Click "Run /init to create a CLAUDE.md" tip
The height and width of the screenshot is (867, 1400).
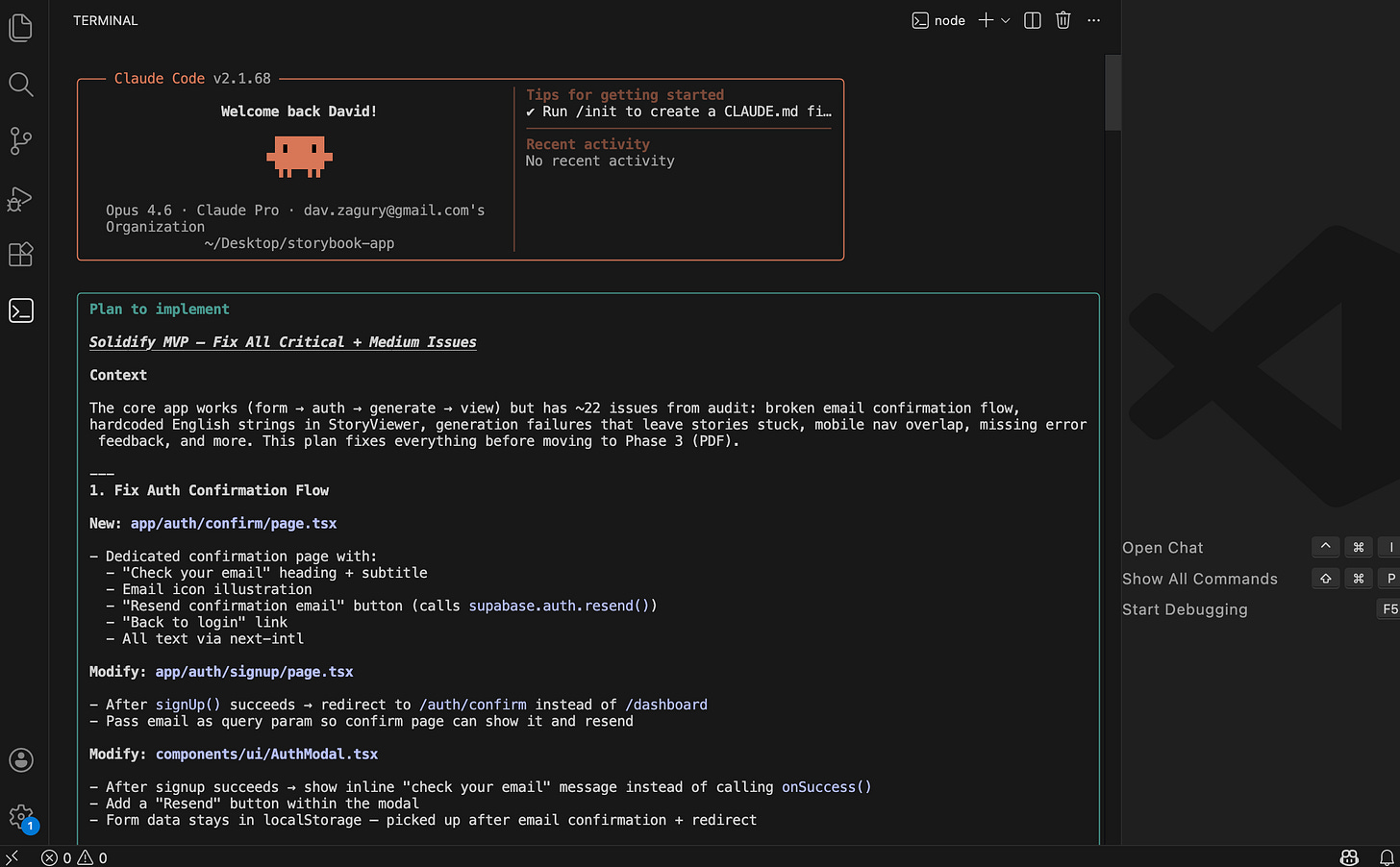pyautogui.click(x=679, y=111)
